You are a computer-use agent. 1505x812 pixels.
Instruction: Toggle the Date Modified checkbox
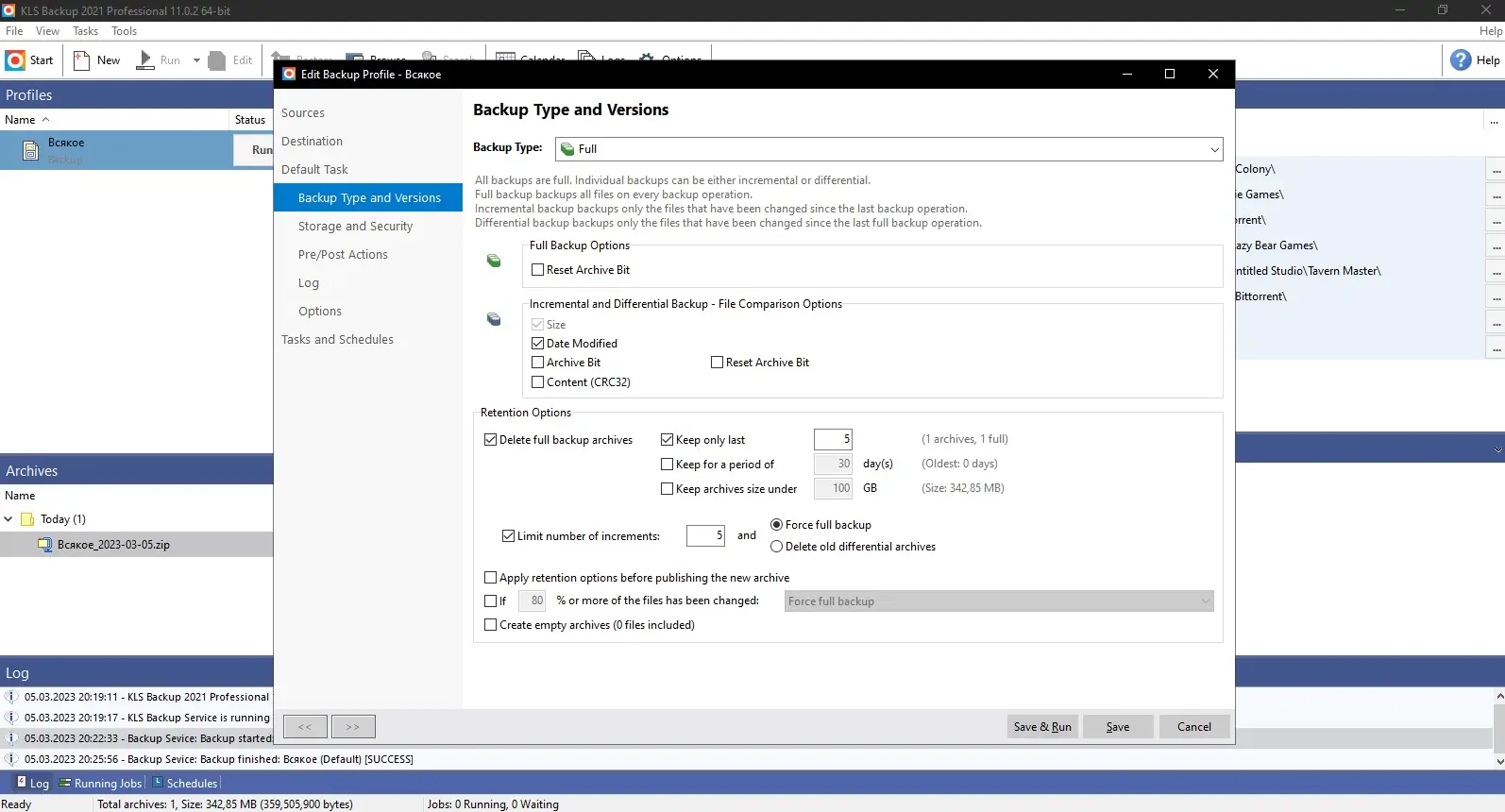537,344
